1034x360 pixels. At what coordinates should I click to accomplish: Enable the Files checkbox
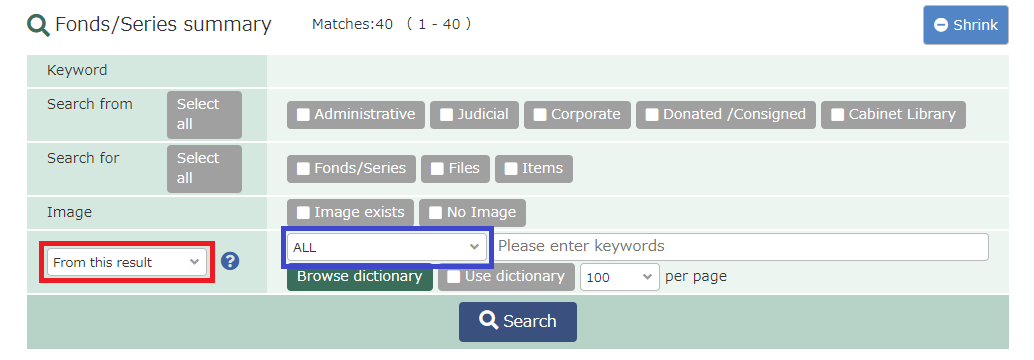coord(437,169)
